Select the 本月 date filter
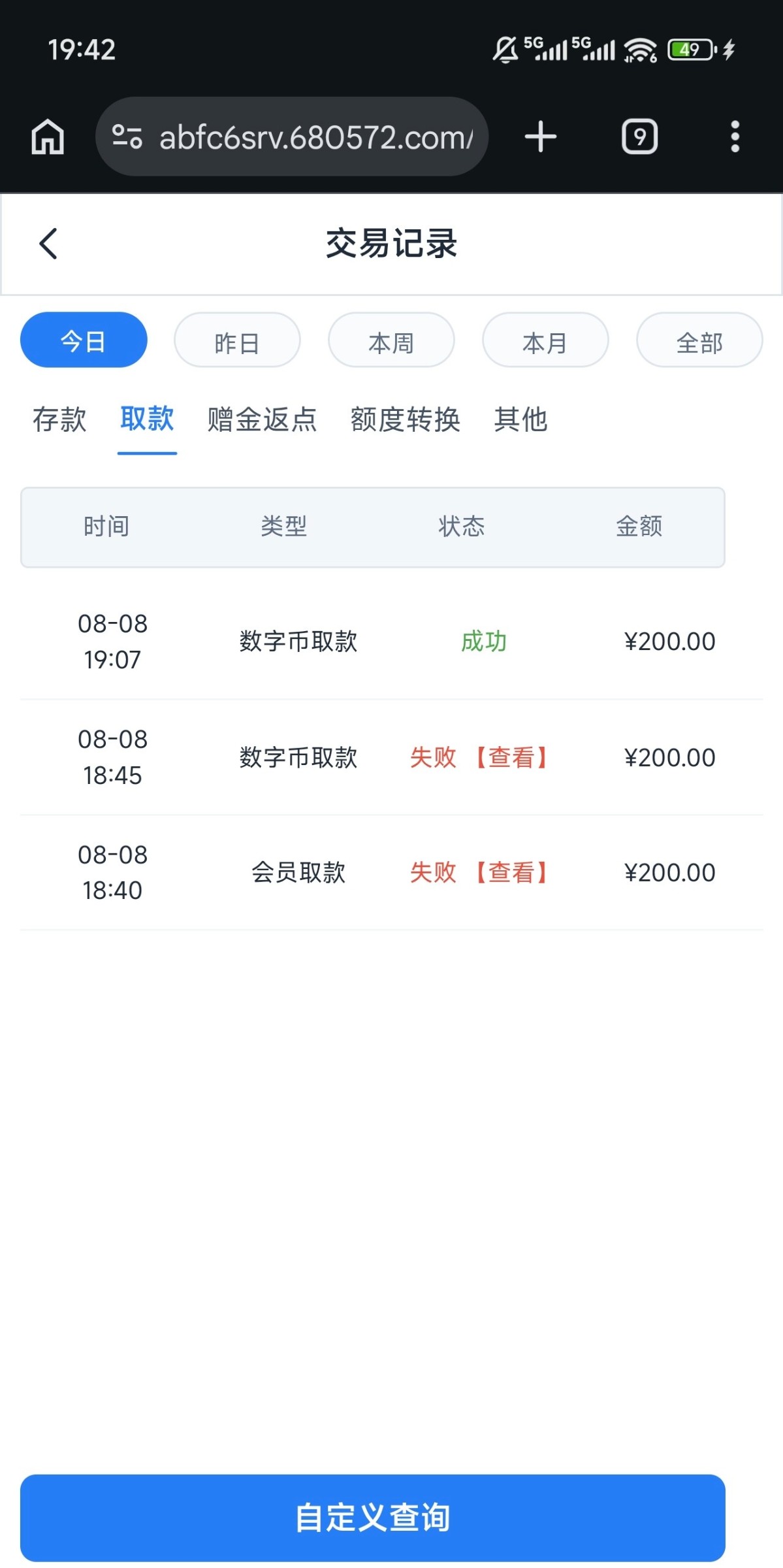The image size is (783, 1568). (x=545, y=340)
